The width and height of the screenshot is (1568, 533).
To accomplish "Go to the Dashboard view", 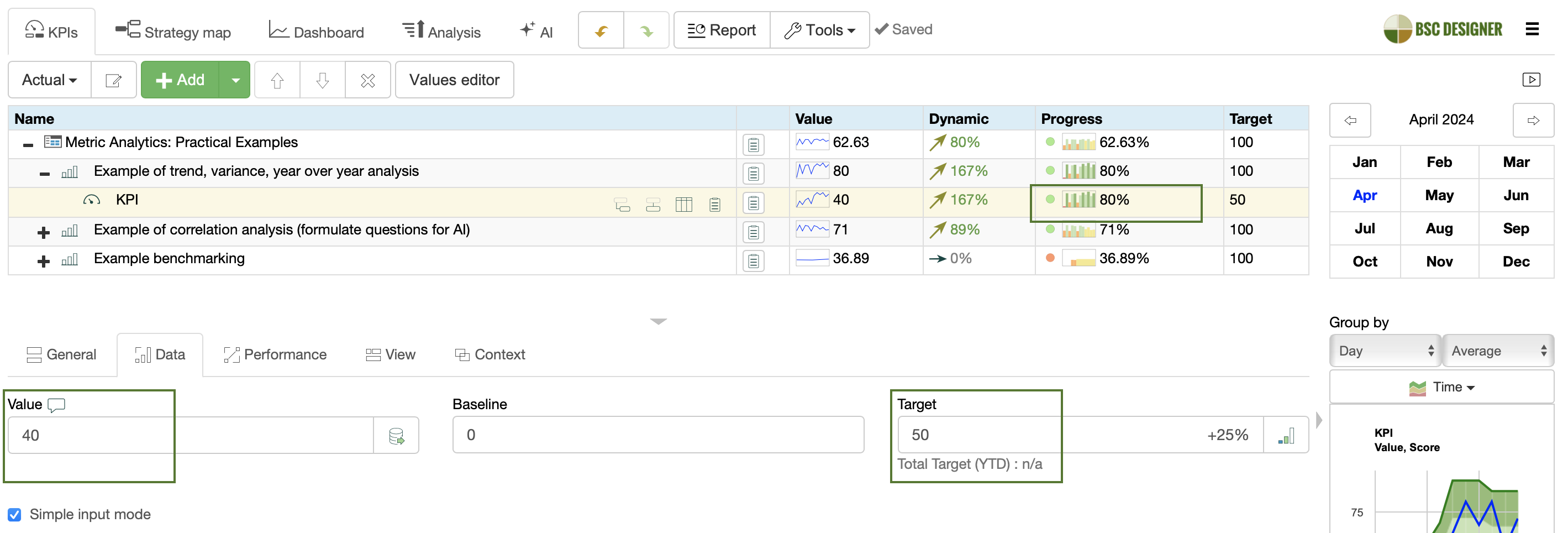I will 317,30.
